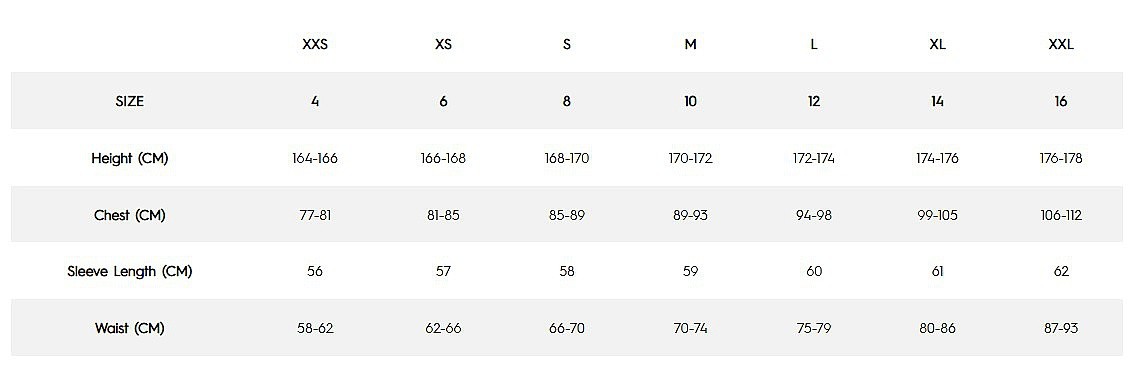Screen dimensions: 1140x370
Task: Select height range 172-174
Action: click(x=814, y=158)
